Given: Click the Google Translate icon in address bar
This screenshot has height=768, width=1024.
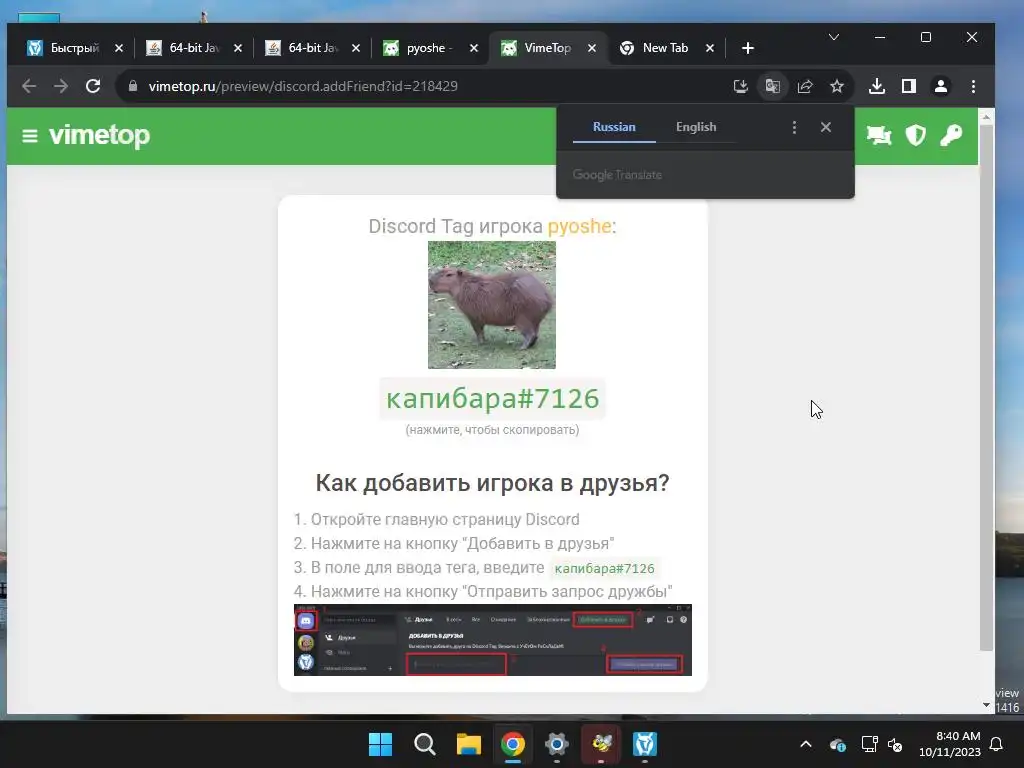Looking at the screenshot, I should point(773,86).
